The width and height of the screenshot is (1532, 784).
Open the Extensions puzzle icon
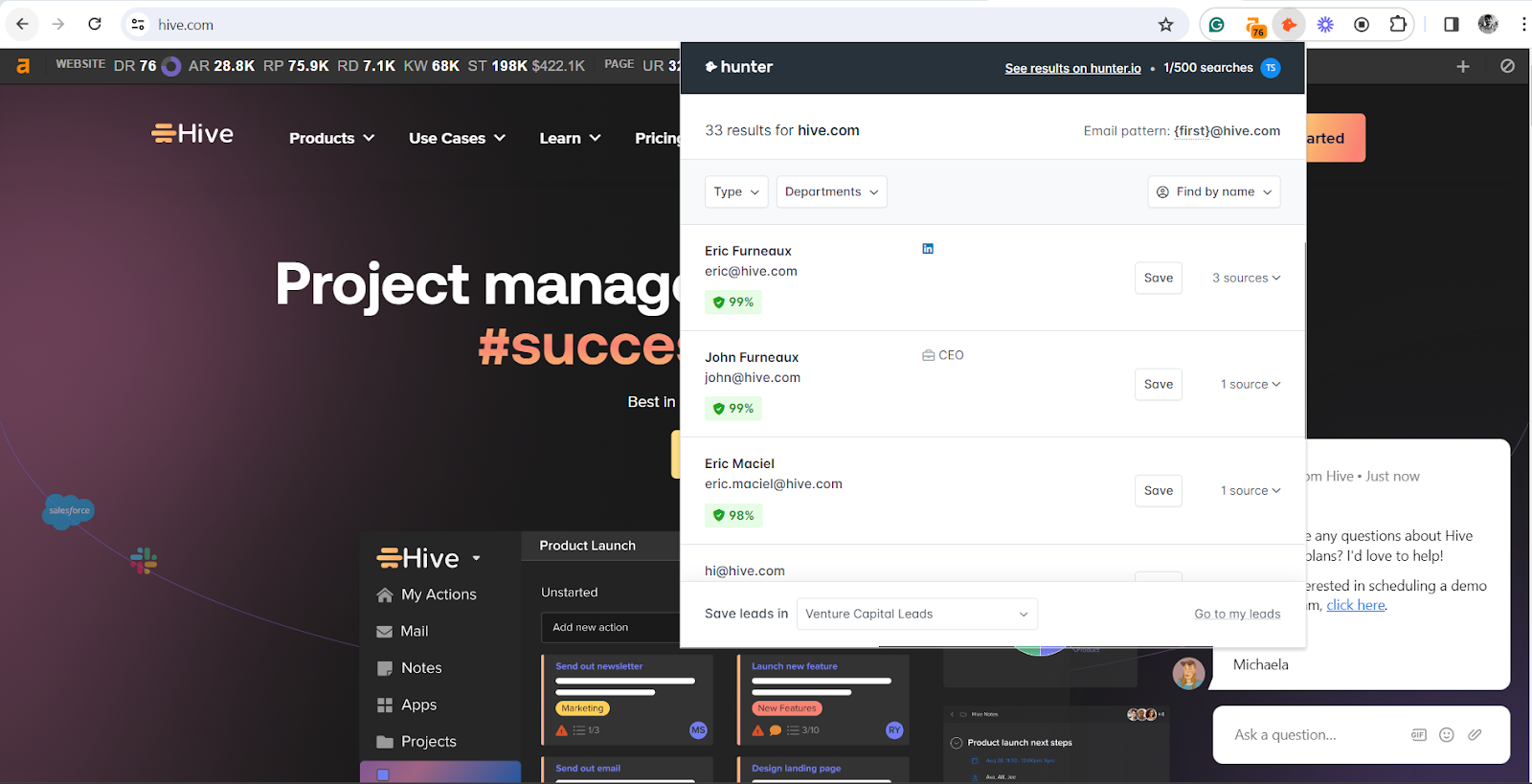pyautogui.click(x=1398, y=25)
